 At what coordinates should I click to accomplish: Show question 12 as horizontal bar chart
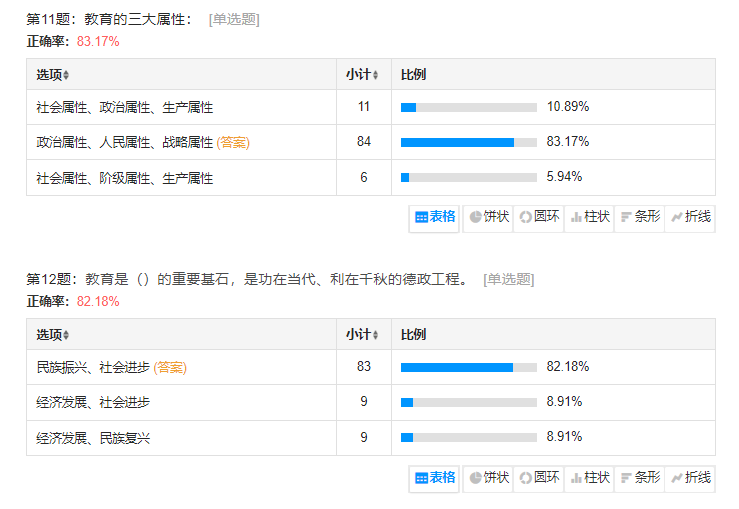[640, 478]
